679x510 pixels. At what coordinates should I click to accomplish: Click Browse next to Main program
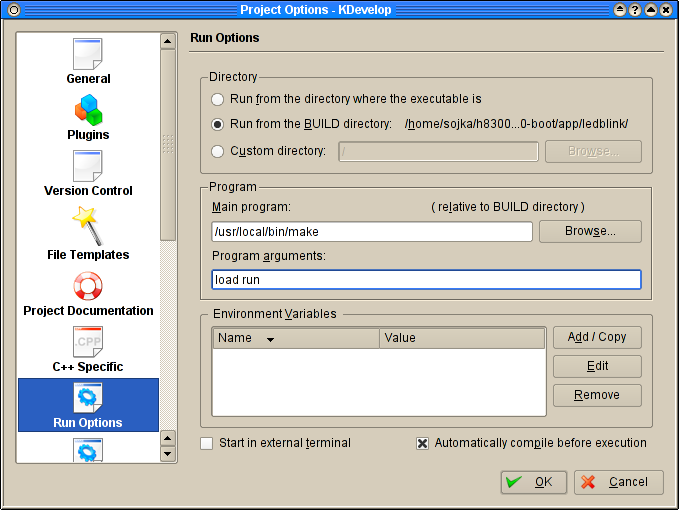590,231
